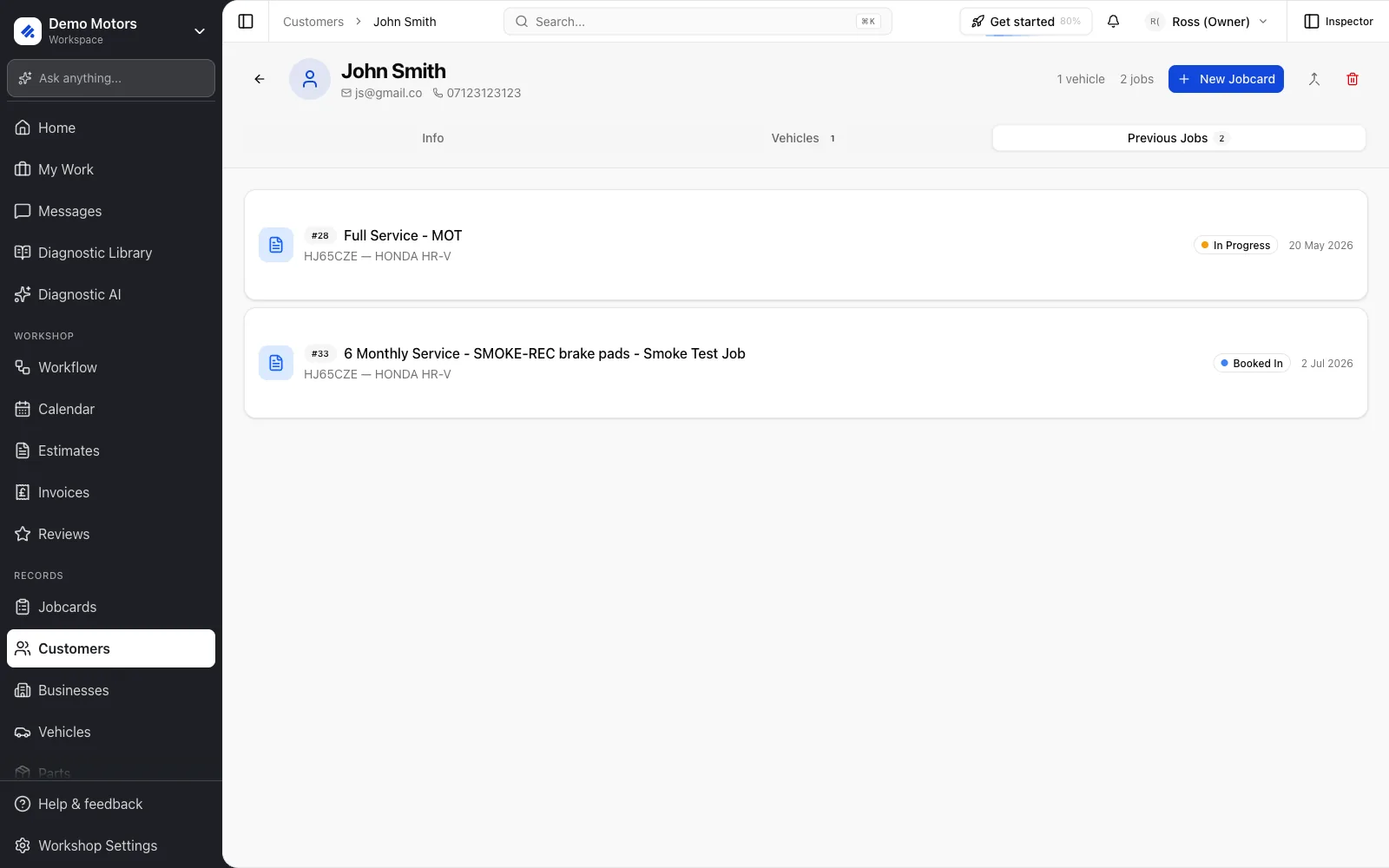Open Workshop Settings
The image size is (1389, 868).
(111, 845)
